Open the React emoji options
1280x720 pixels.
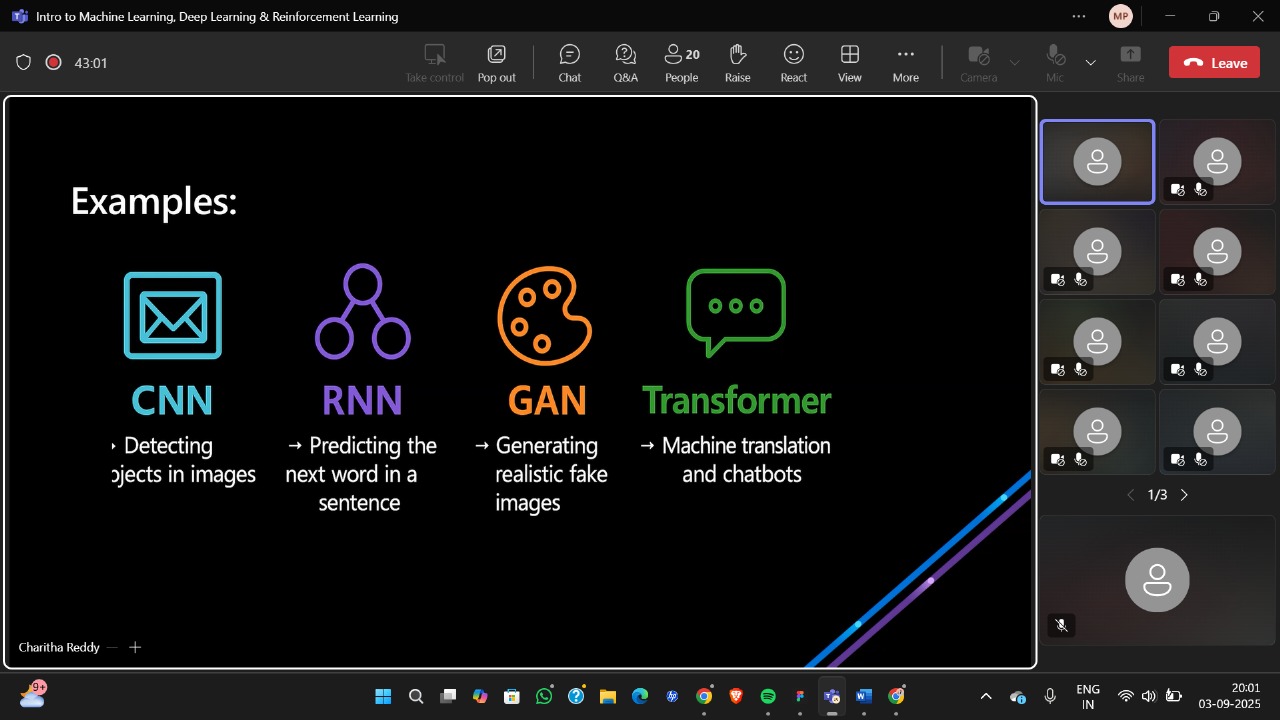tap(793, 62)
